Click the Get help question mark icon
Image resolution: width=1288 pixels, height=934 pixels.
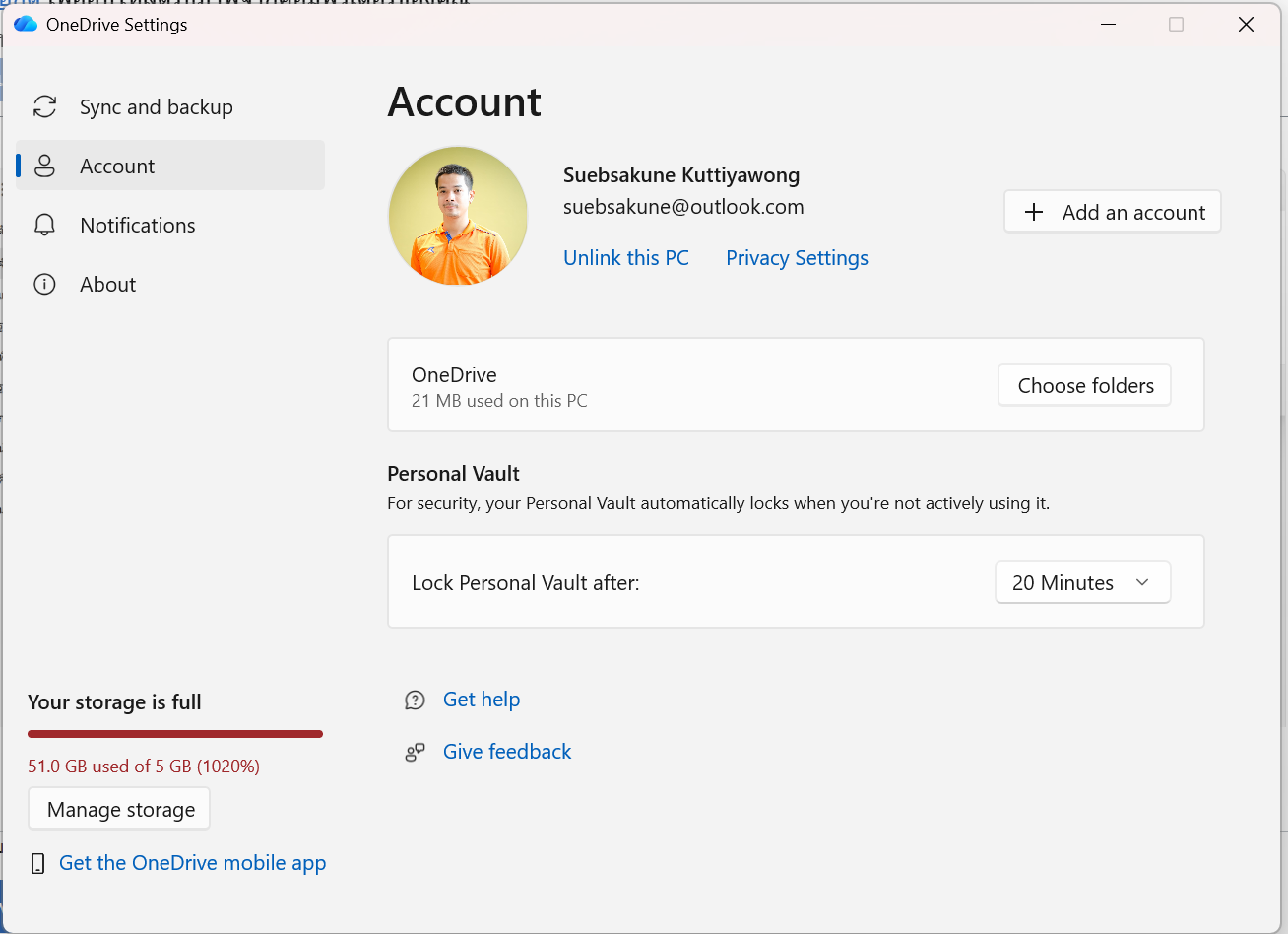[416, 700]
